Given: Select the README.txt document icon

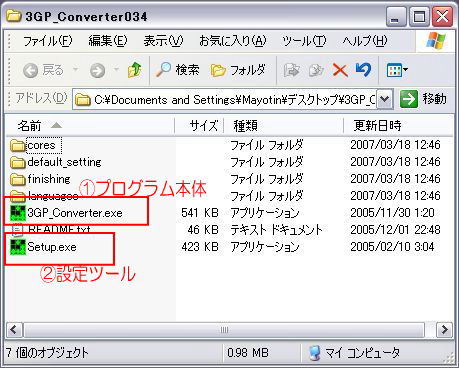Looking at the screenshot, I should (18, 229).
